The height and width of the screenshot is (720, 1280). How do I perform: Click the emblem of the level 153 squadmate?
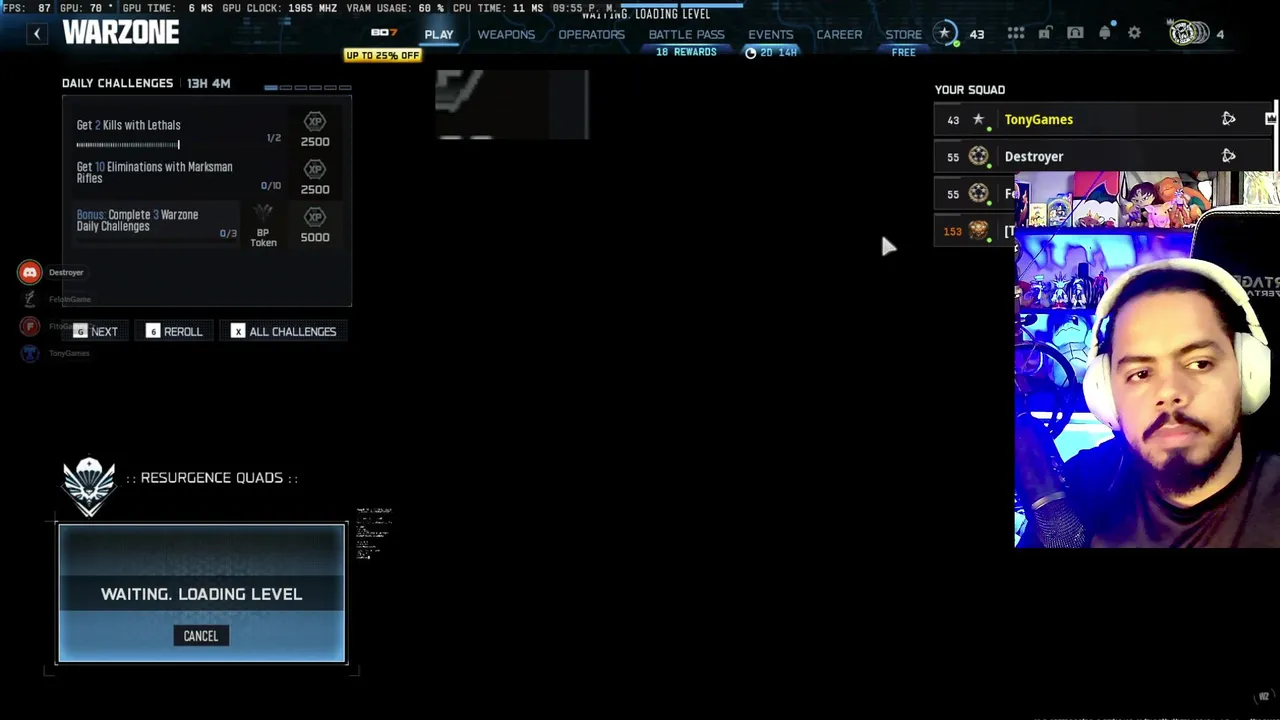(979, 231)
